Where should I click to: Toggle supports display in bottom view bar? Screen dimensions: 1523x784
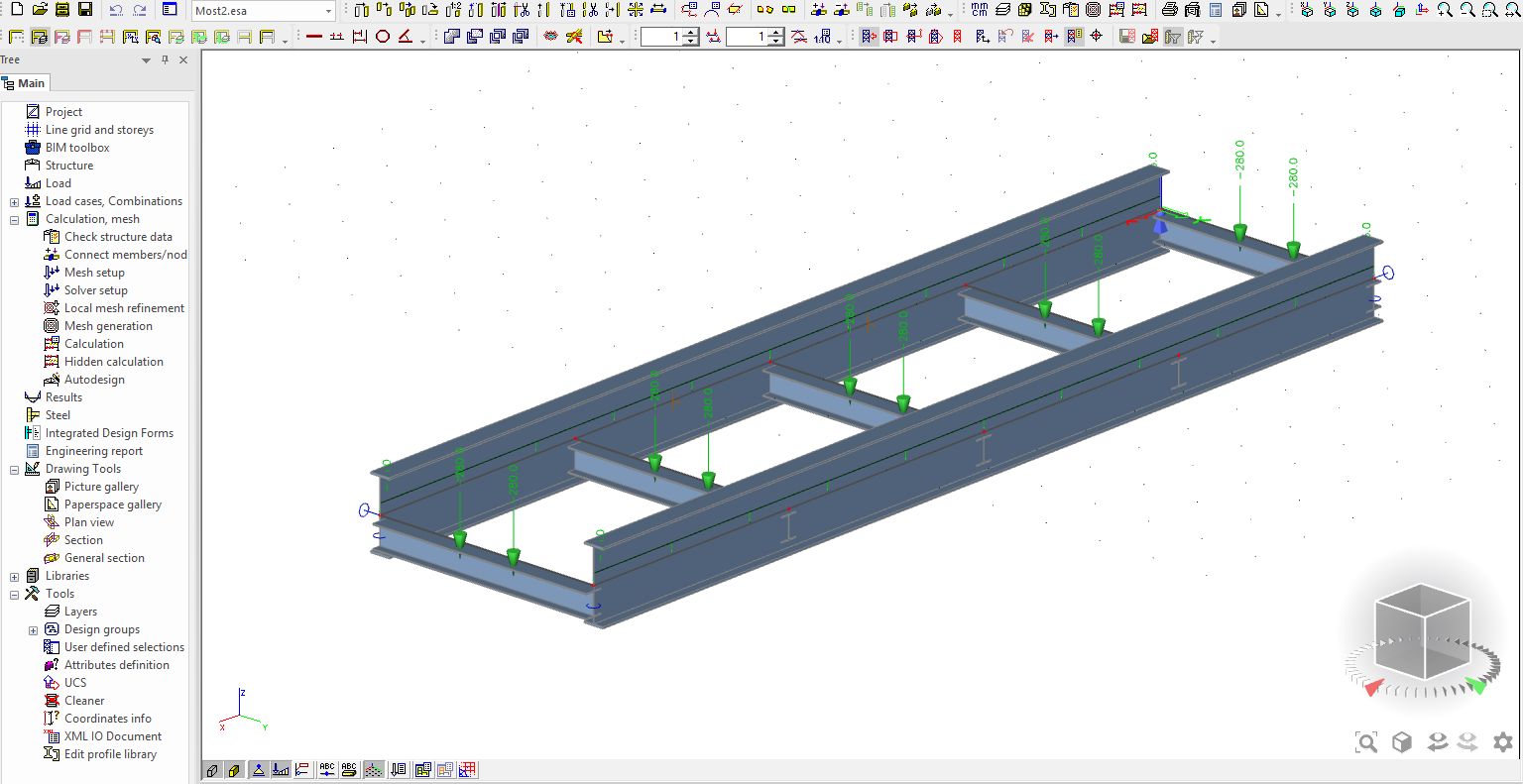258,770
